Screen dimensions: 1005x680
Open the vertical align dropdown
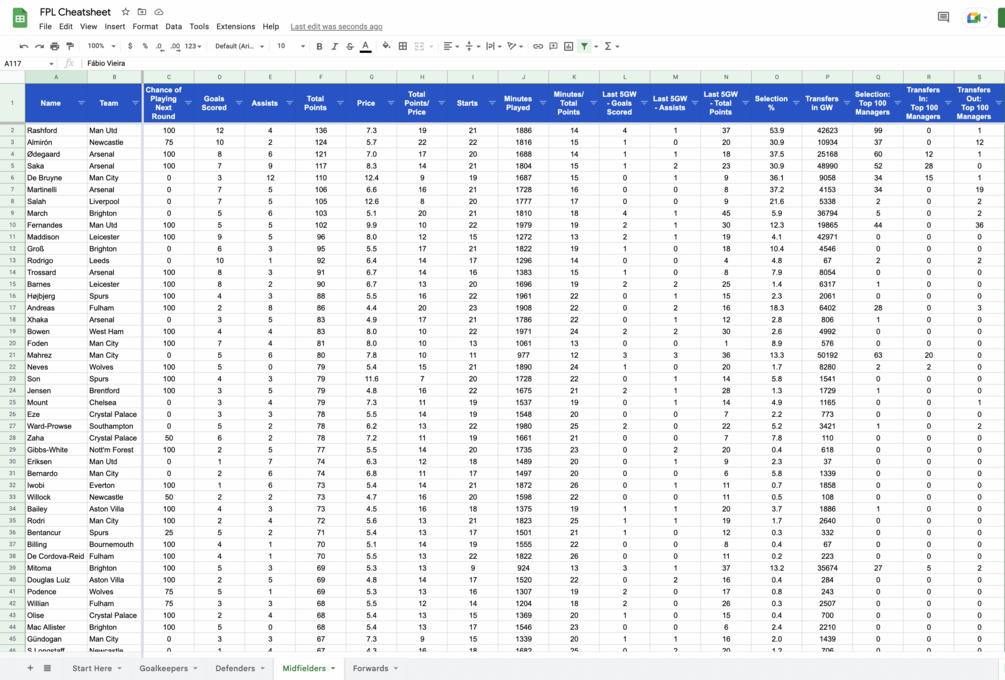(x=472, y=46)
